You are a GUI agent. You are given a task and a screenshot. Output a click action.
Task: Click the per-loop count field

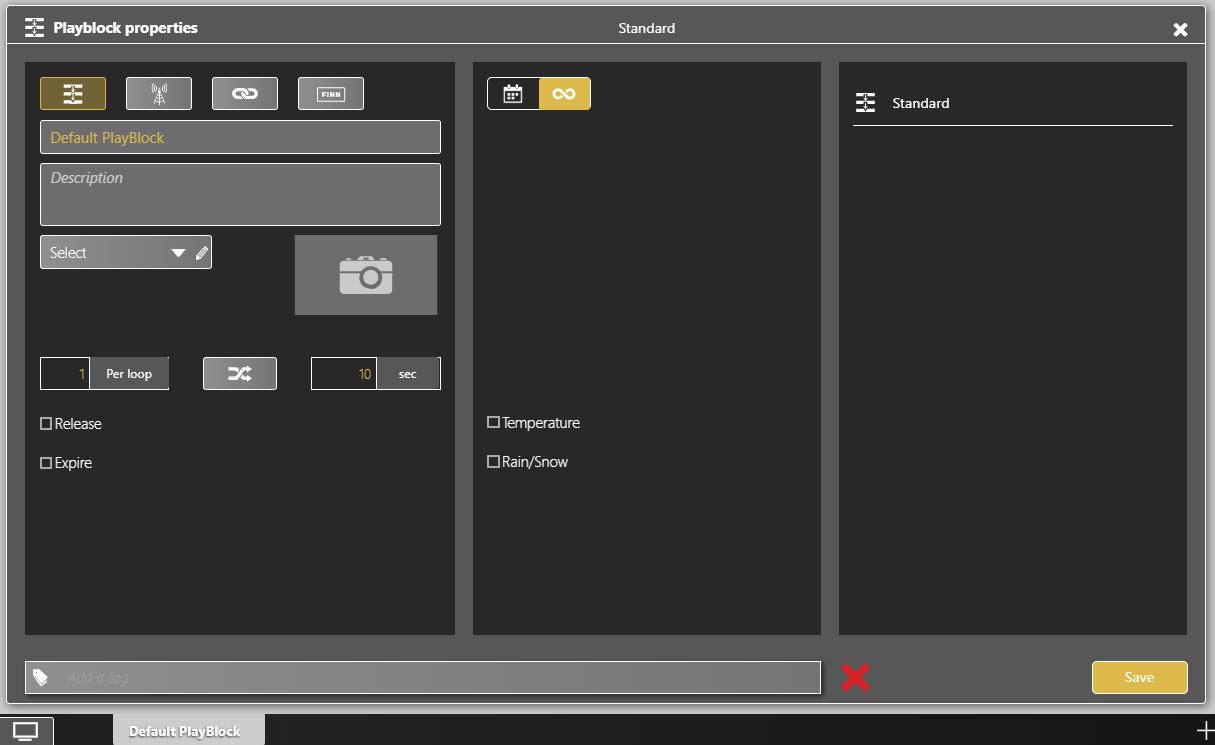point(65,373)
